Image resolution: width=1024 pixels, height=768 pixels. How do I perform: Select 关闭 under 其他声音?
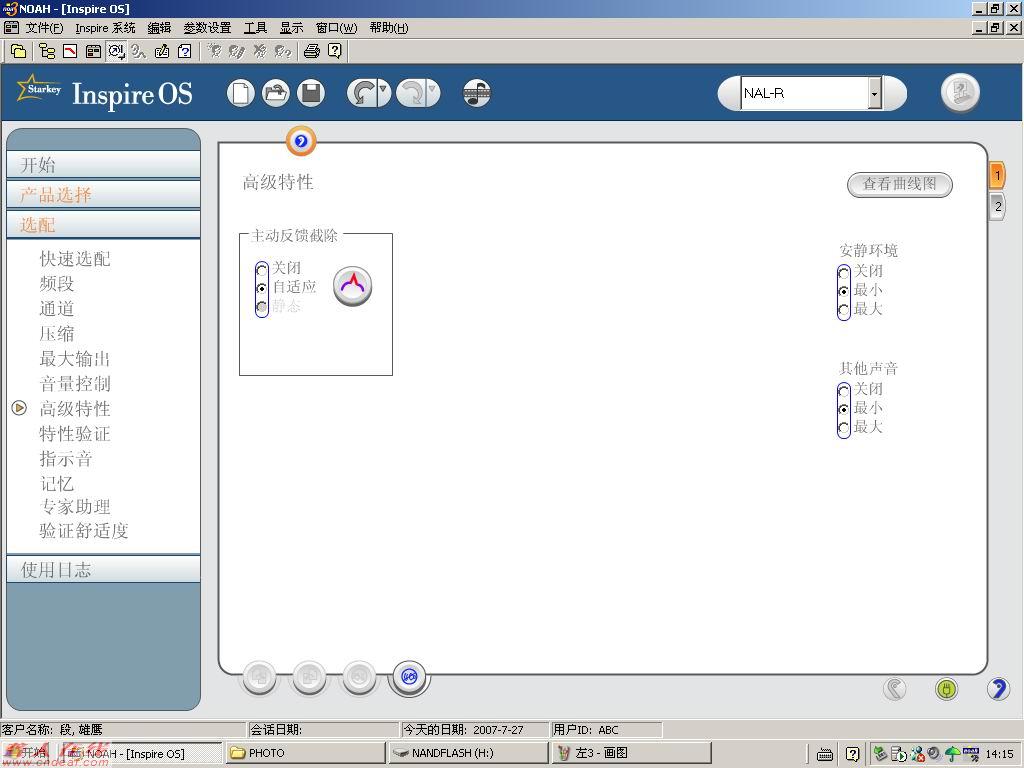pyautogui.click(x=844, y=391)
